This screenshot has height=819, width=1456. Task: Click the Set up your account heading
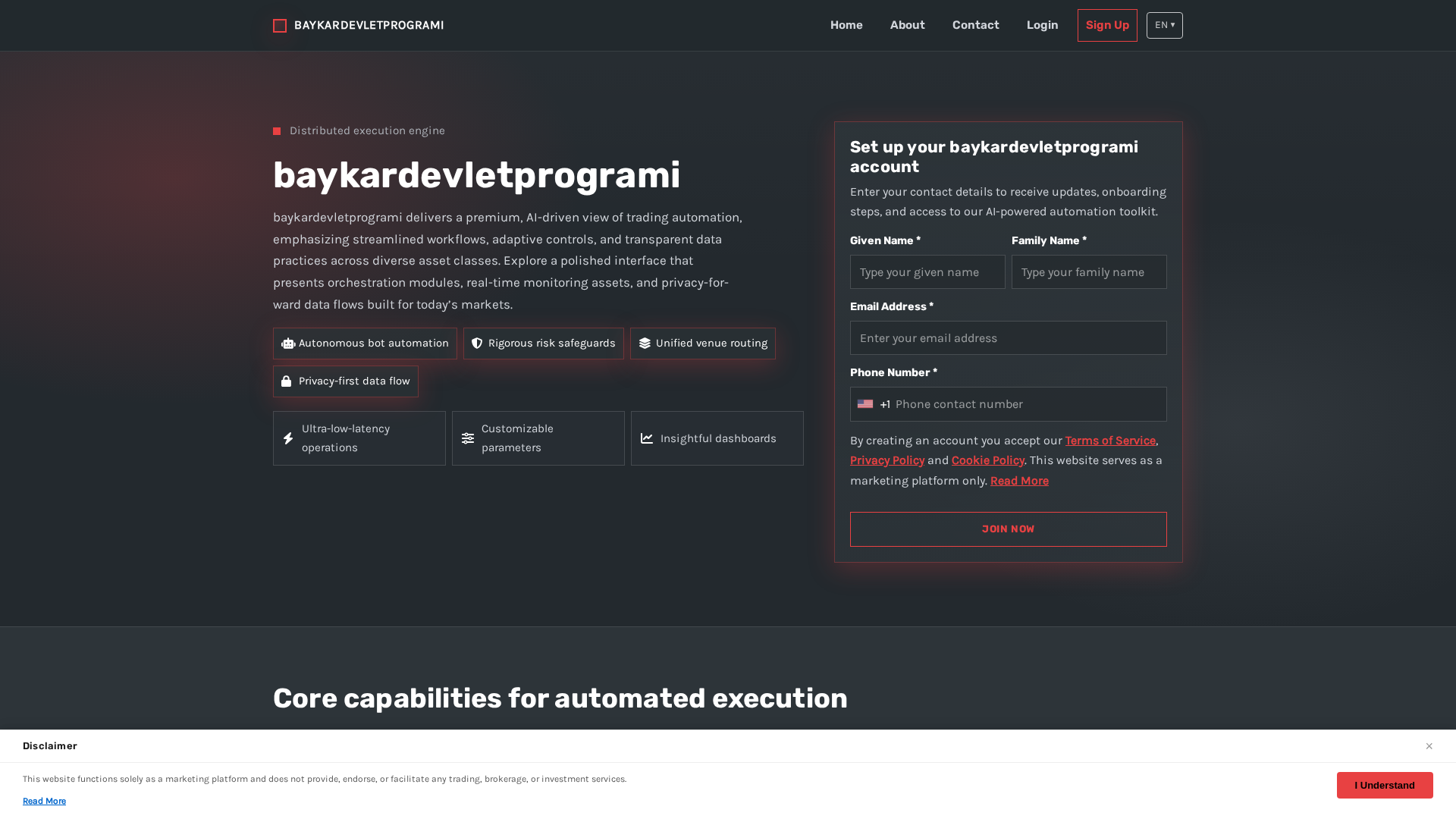coord(994,157)
